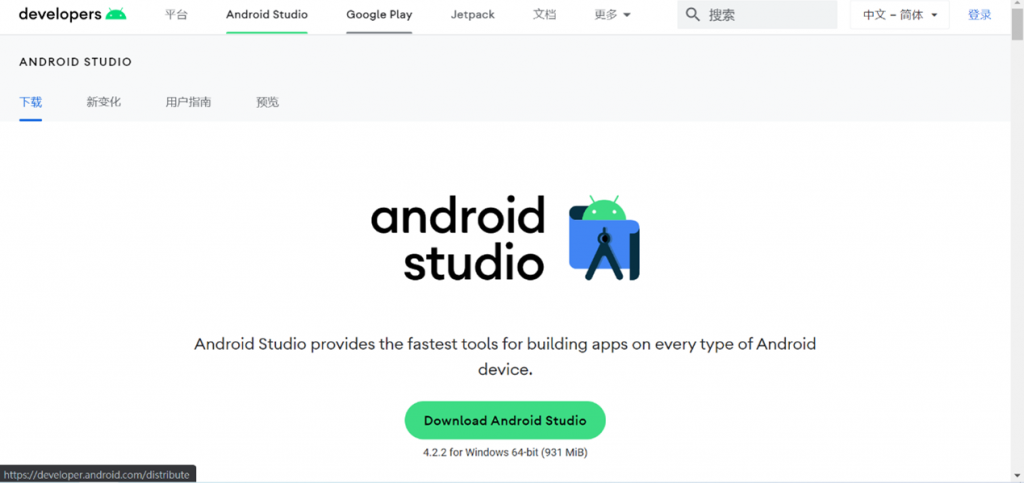Click the tagline about fastest tools
The height and width of the screenshot is (483, 1024).
(x=505, y=356)
